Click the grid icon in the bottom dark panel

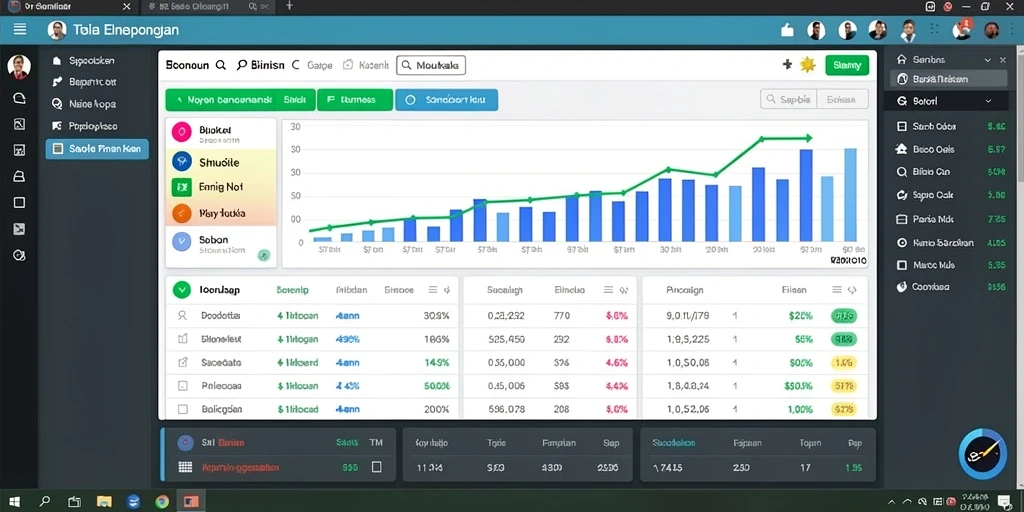pyautogui.click(x=185, y=467)
